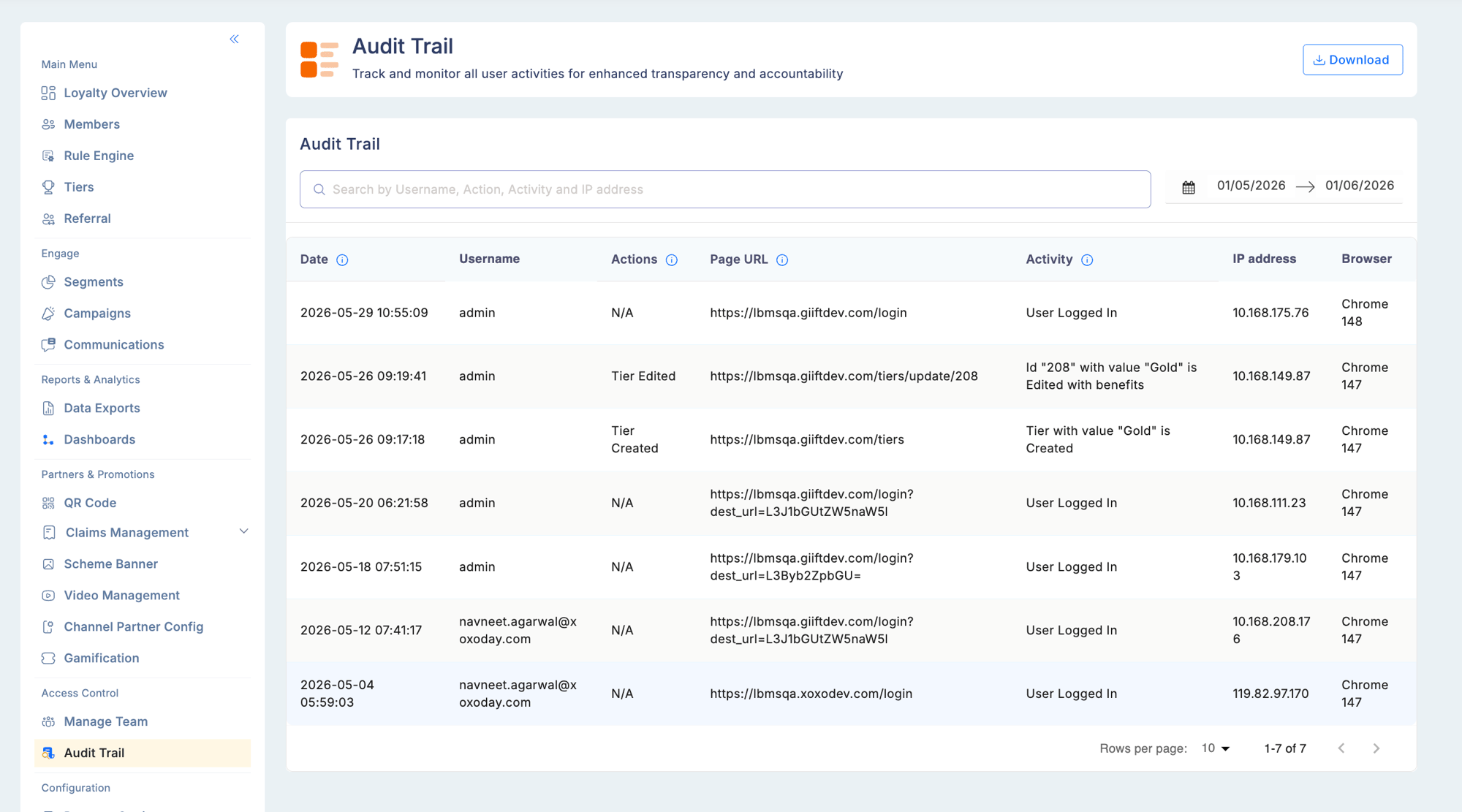Click timestamp 2026-05-12 07:41:17
The width and height of the screenshot is (1462, 812).
pyautogui.click(x=361, y=630)
